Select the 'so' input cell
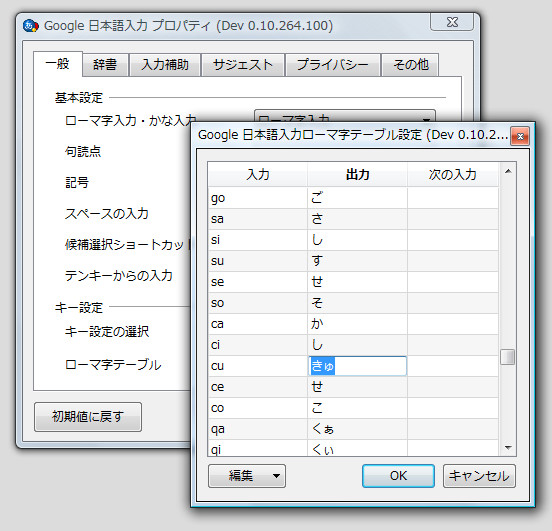 click(x=258, y=303)
